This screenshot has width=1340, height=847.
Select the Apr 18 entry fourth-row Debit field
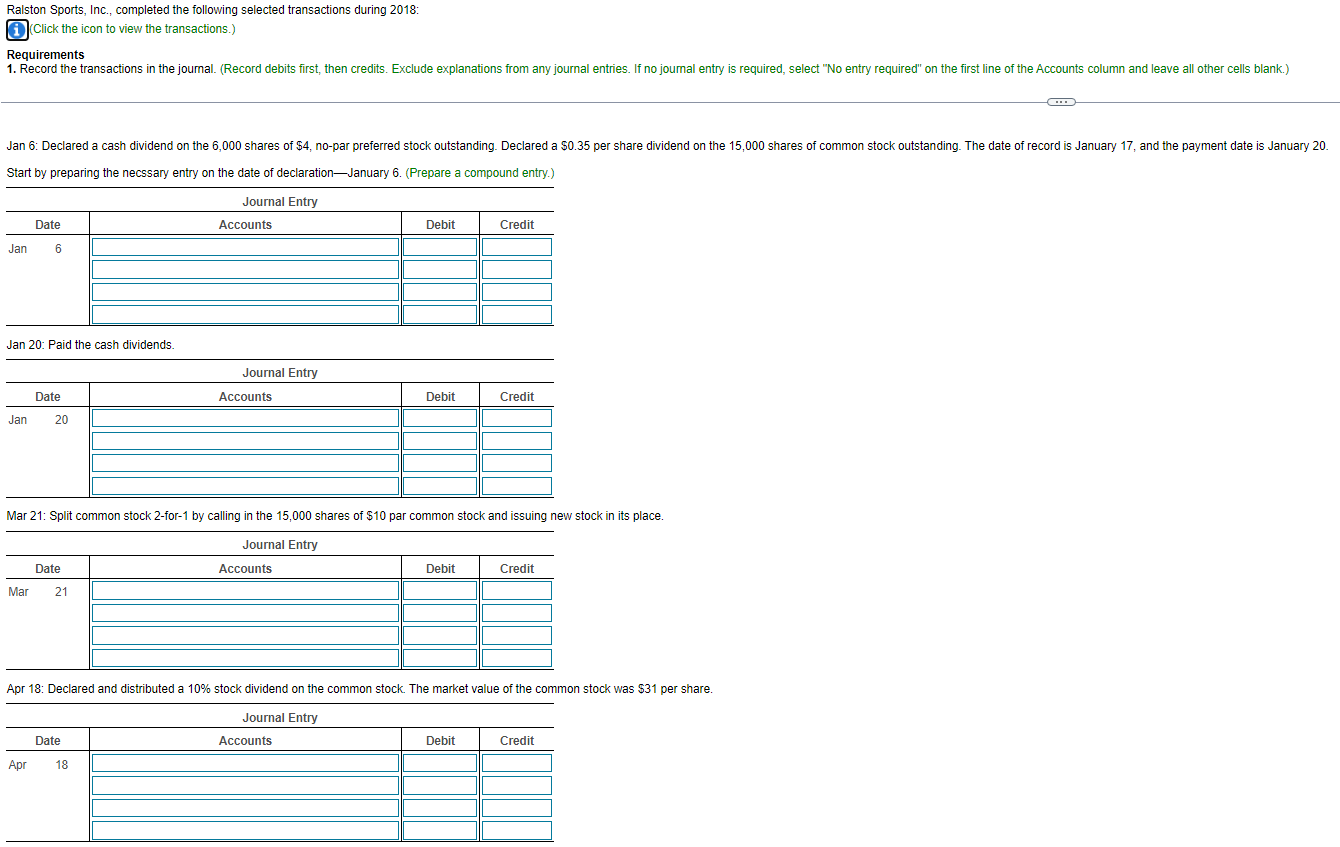(440, 830)
